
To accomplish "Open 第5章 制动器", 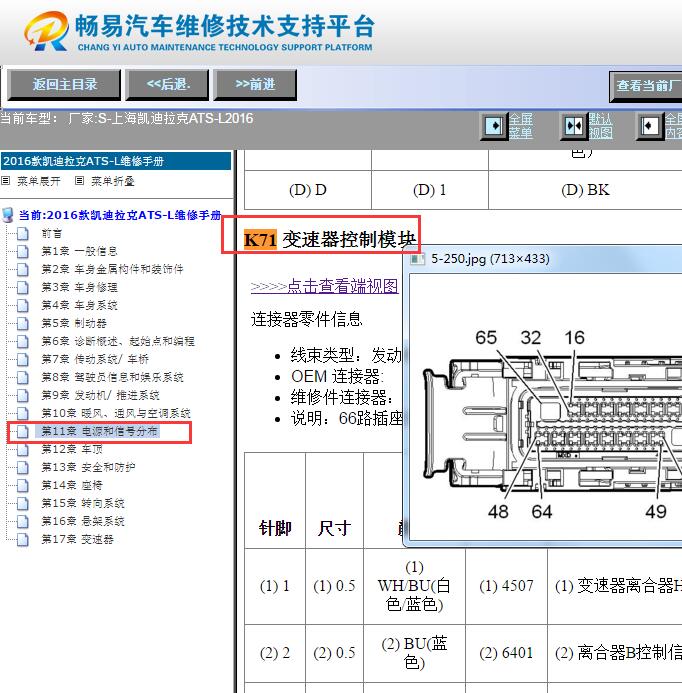I will pyautogui.click(x=74, y=324).
